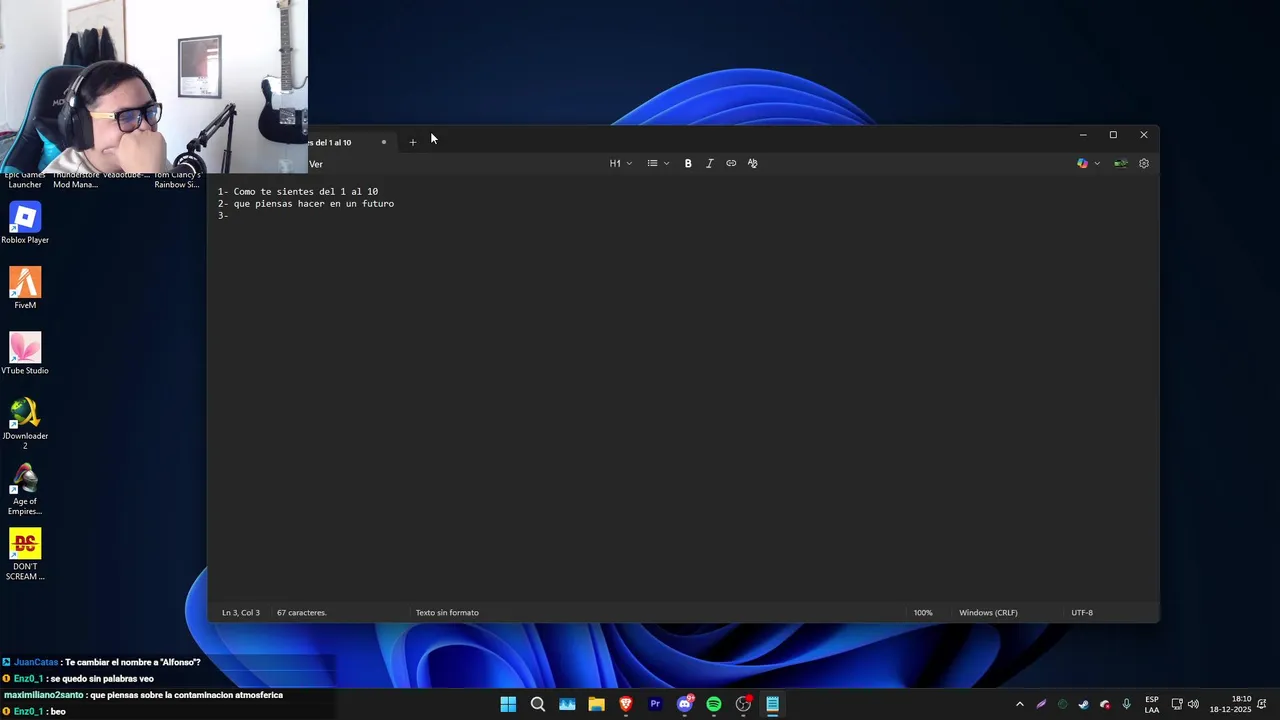Show hidden system tray icons
This screenshot has height=720, width=1280.
[x=1020, y=704]
